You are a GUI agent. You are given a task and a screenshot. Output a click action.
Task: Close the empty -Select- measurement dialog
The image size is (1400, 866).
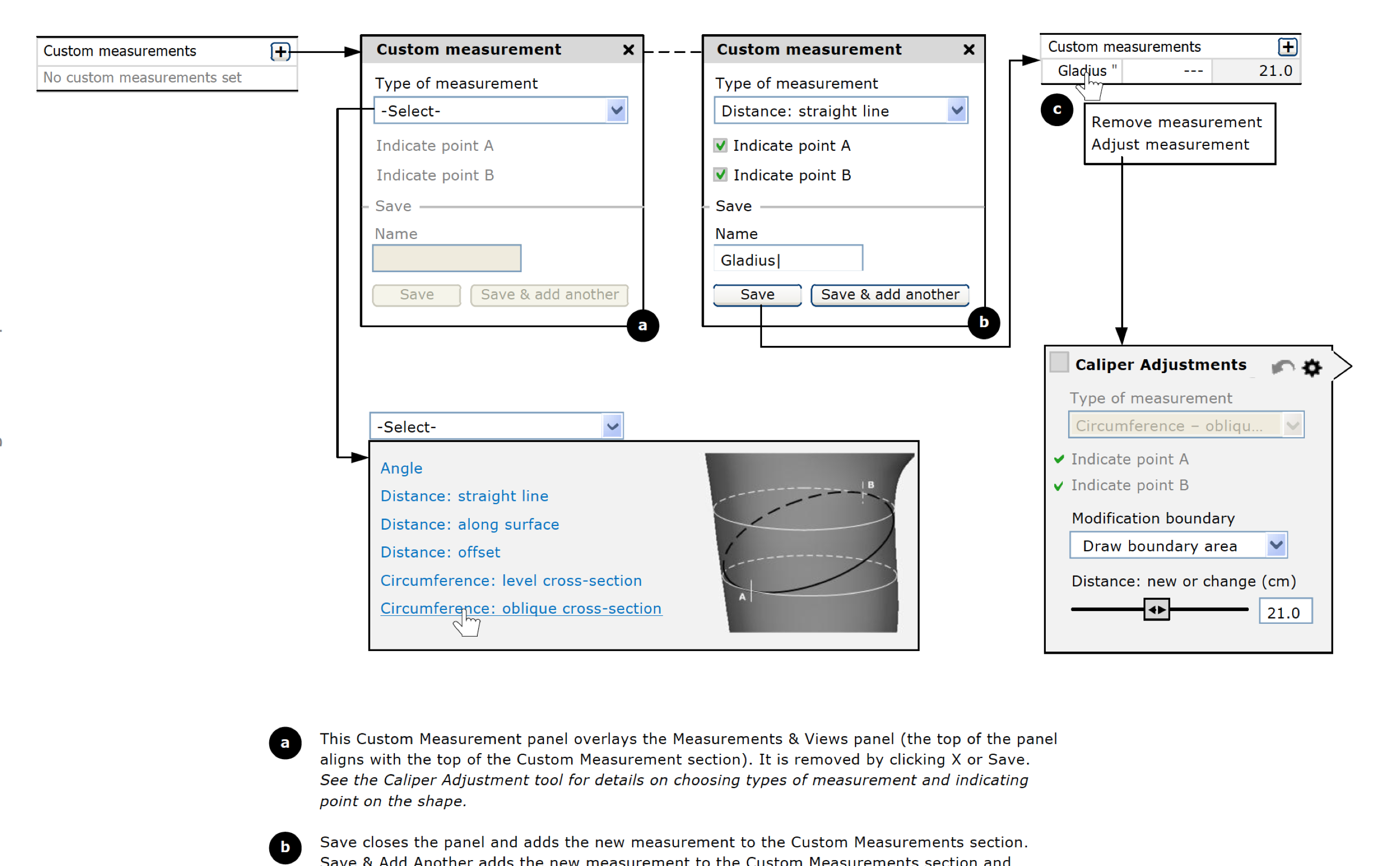[x=628, y=50]
